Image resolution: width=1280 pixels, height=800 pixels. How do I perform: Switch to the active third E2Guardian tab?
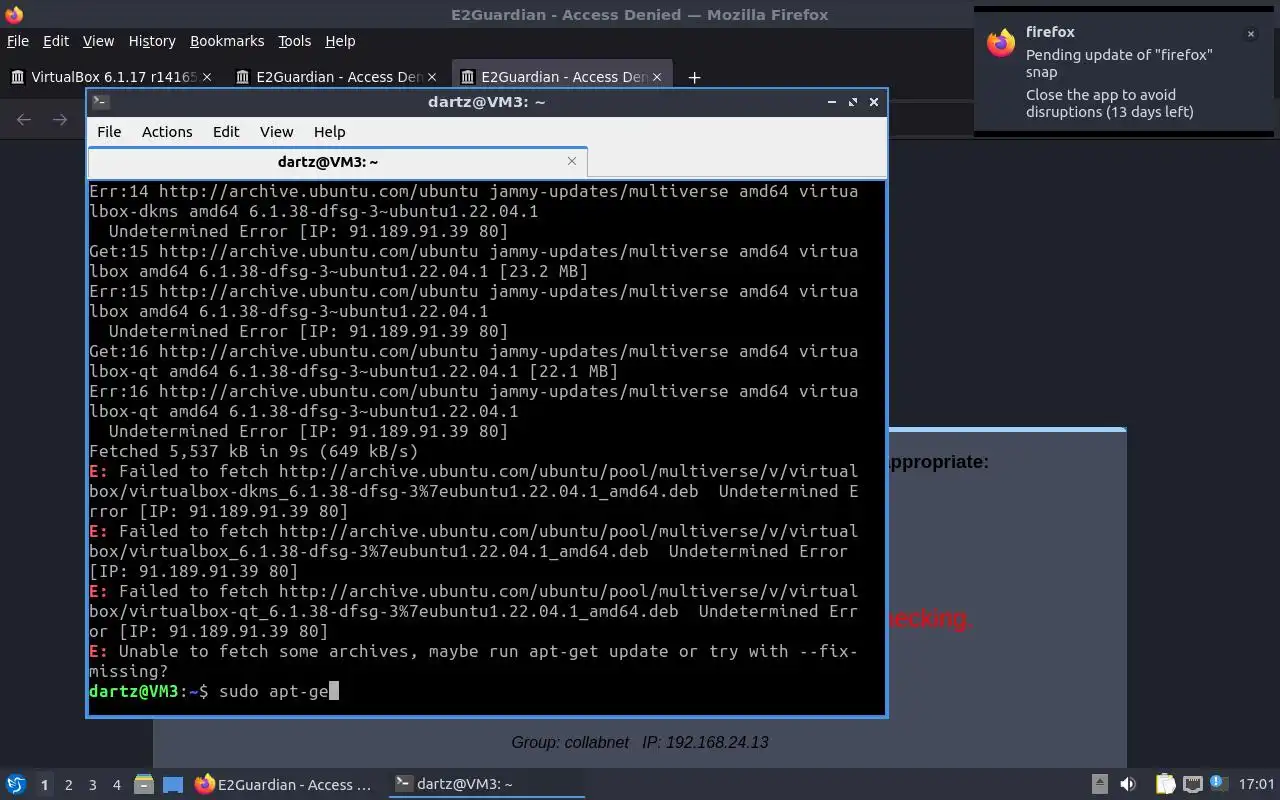pos(562,77)
